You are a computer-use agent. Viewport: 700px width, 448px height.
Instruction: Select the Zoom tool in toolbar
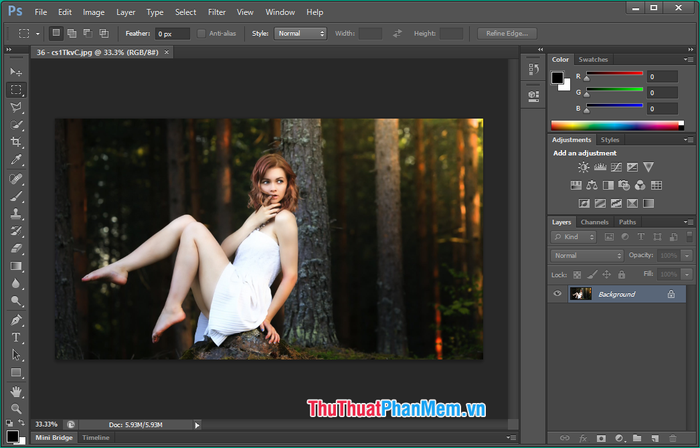(16, 408)
